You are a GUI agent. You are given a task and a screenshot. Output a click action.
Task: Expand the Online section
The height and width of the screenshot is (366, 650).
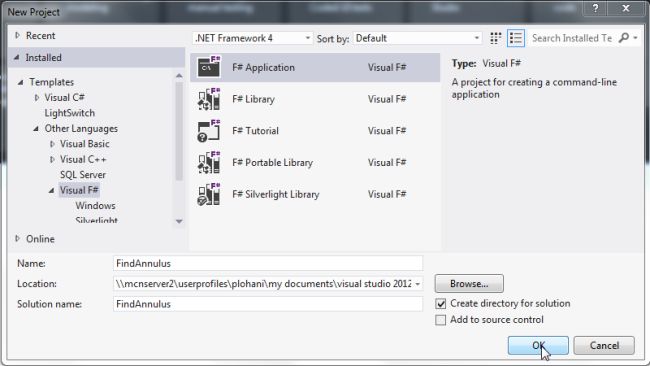pyautogui.click(x=17, y=238)
